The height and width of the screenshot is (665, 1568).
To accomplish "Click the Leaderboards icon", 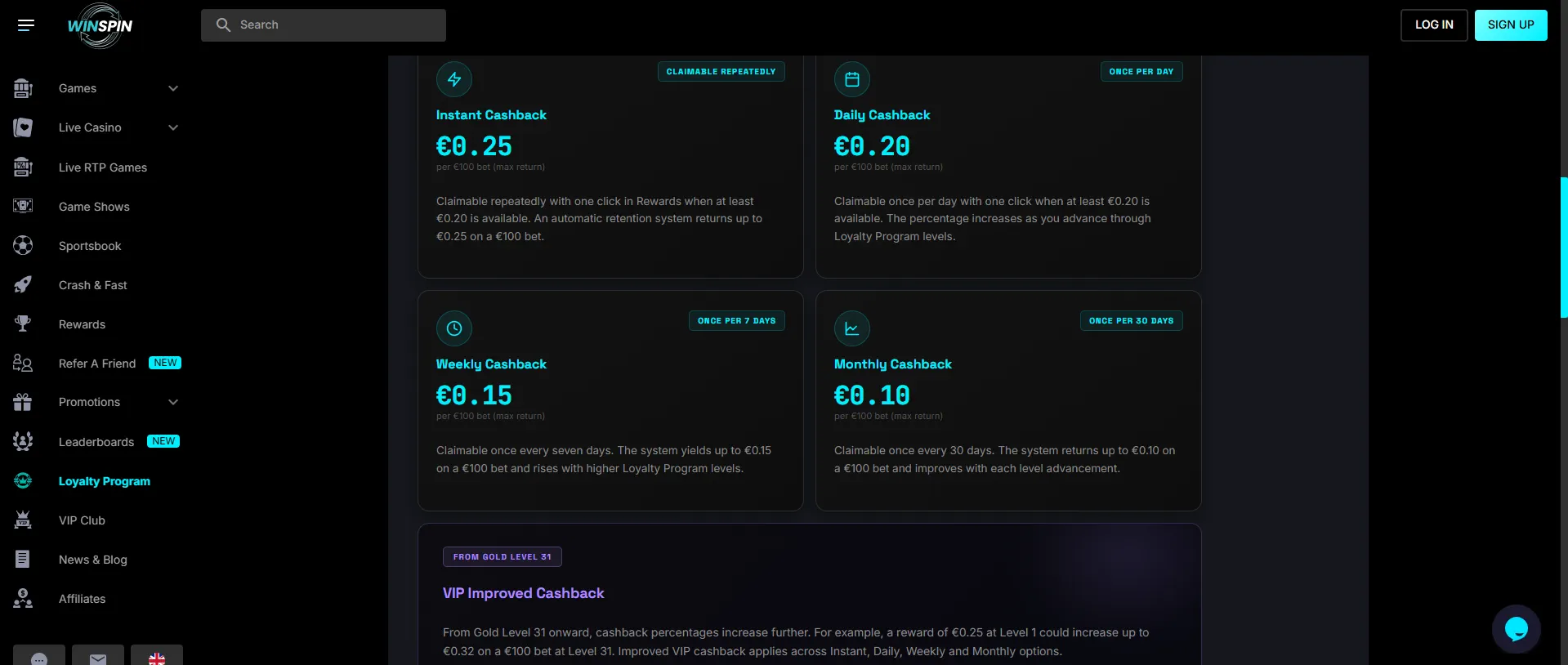I will pos(23,442).
